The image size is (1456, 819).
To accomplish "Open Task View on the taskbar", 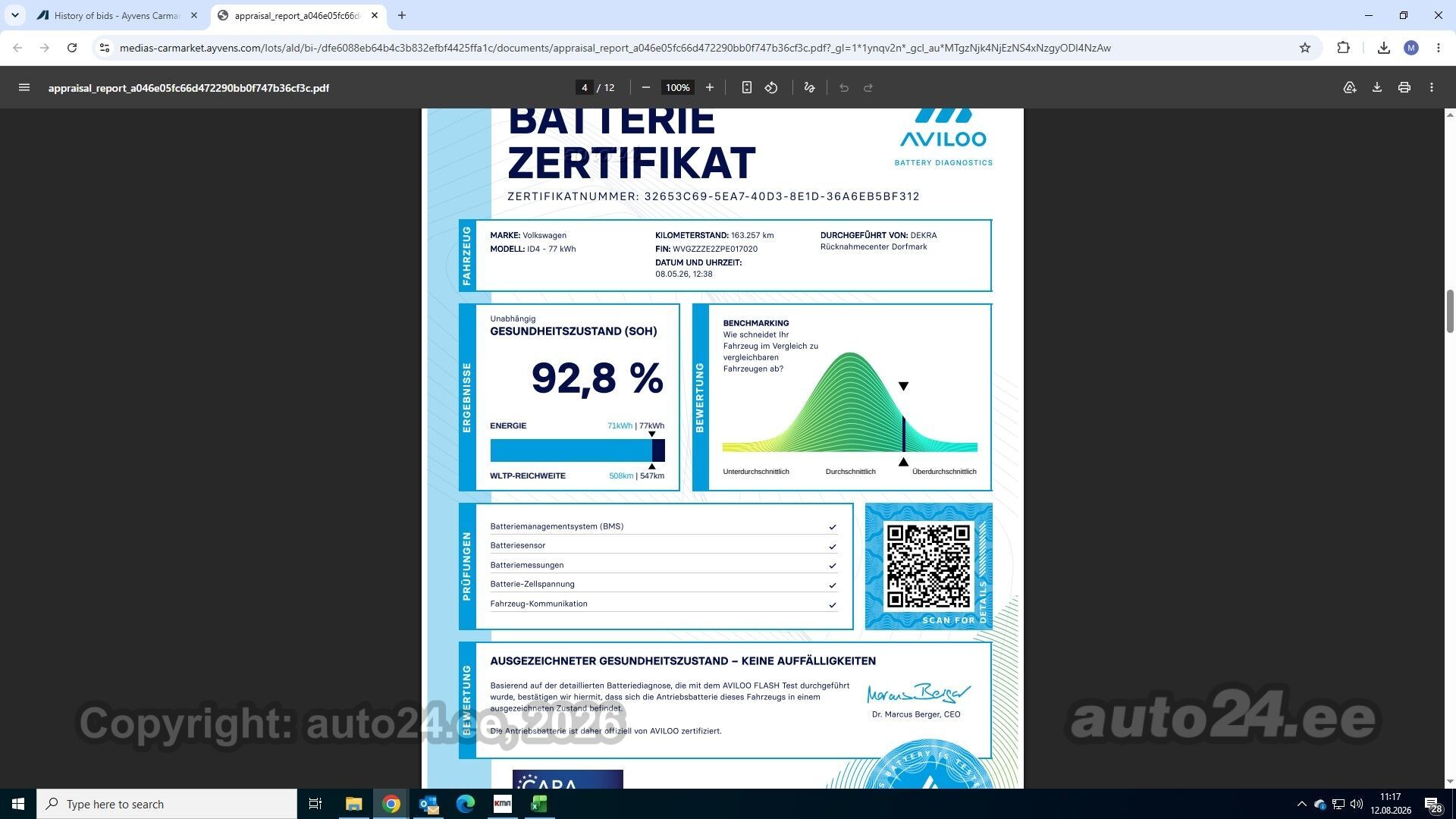I will tap(315, 804).
